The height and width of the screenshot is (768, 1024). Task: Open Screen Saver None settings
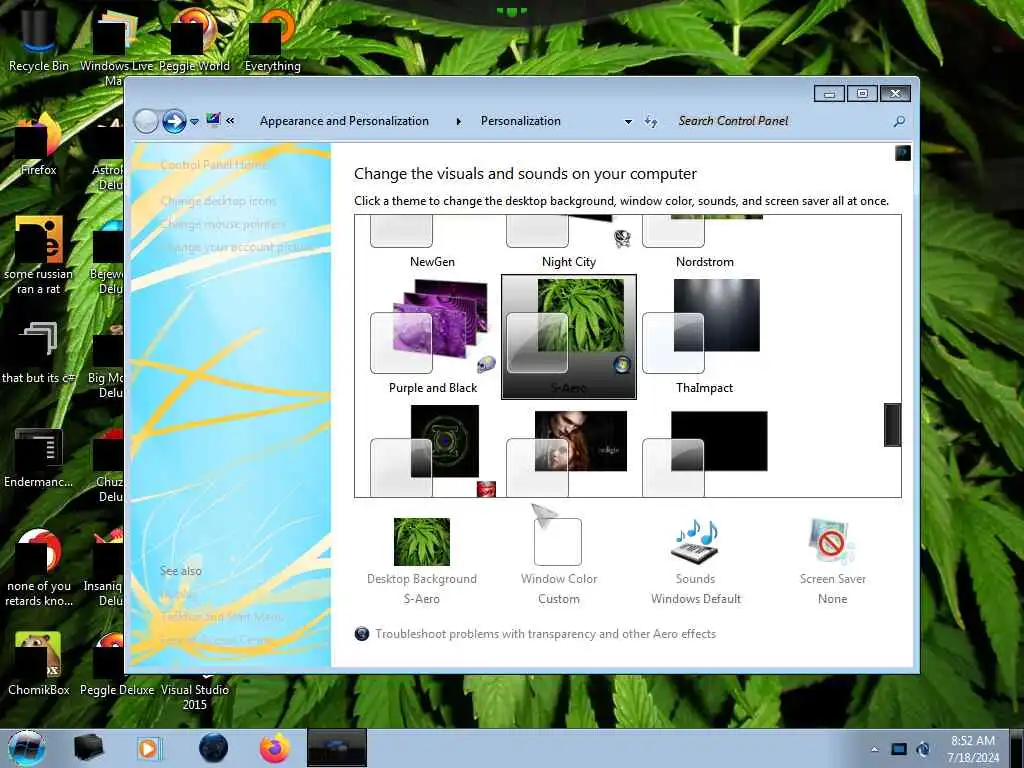click(833, 562)
